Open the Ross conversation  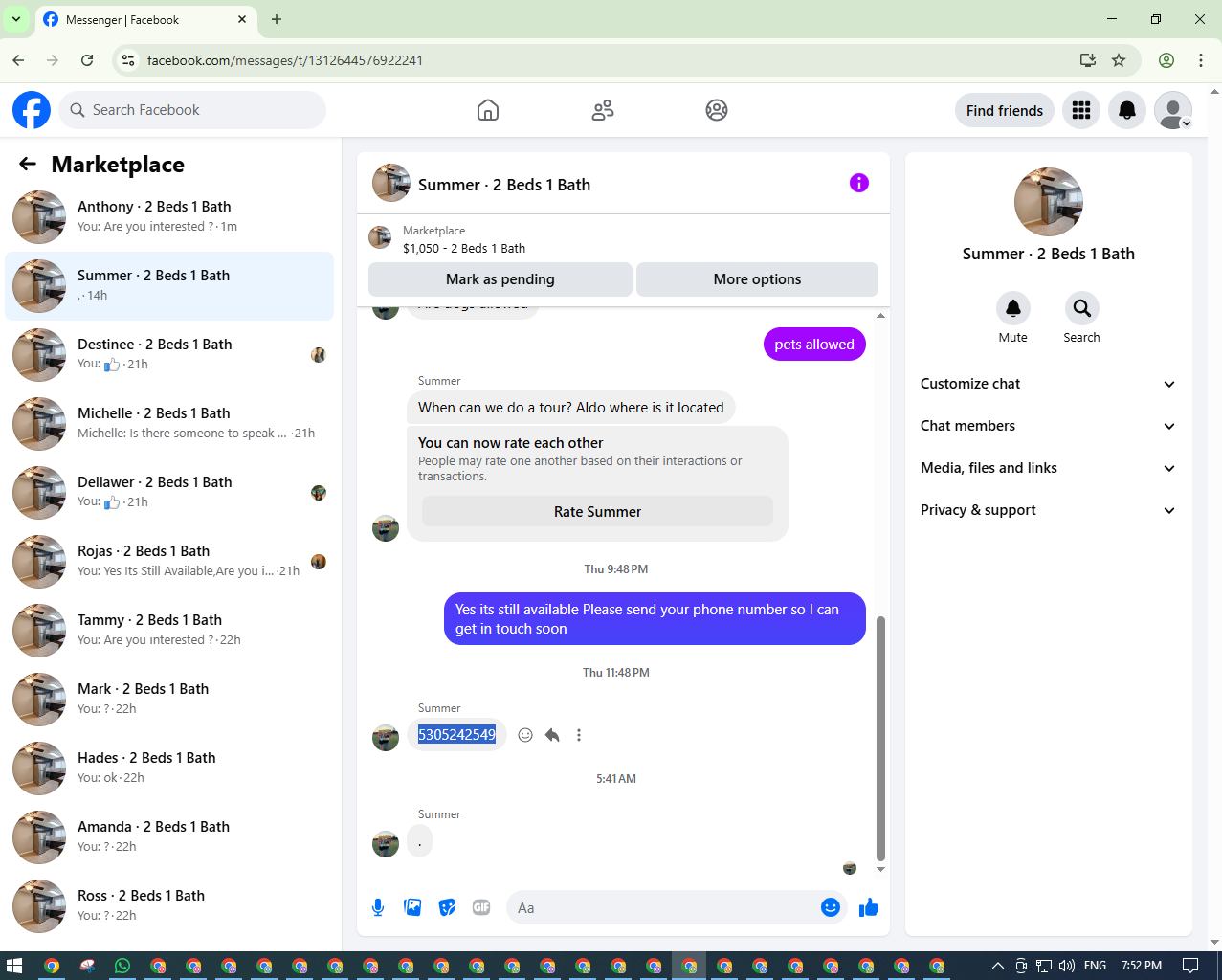[x=169, y=906]
